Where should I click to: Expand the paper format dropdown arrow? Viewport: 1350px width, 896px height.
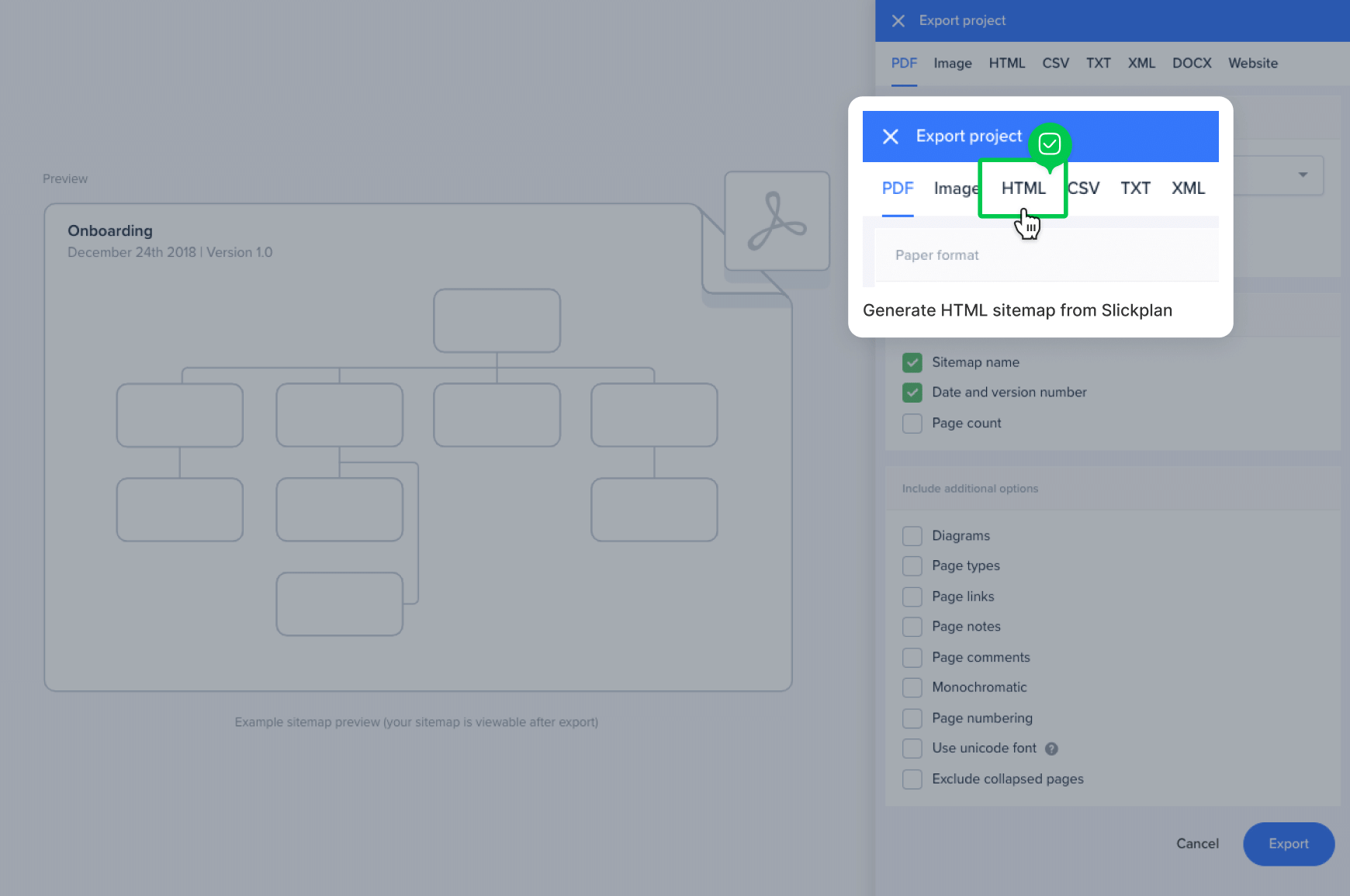1303,175
